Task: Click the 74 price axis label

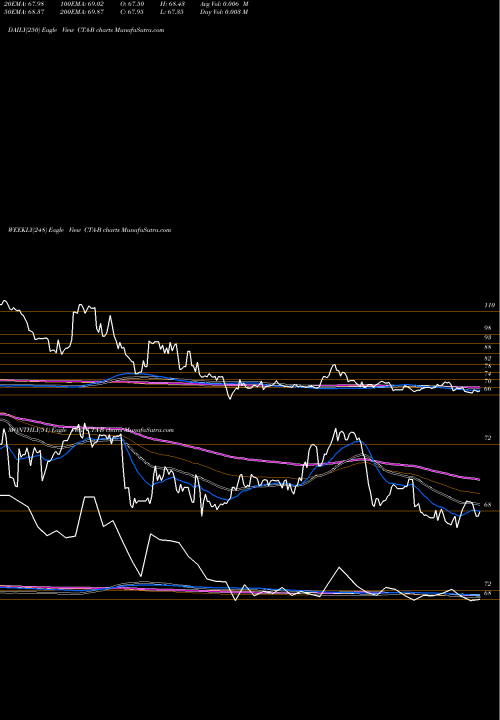Action: (x=488, y=374)
